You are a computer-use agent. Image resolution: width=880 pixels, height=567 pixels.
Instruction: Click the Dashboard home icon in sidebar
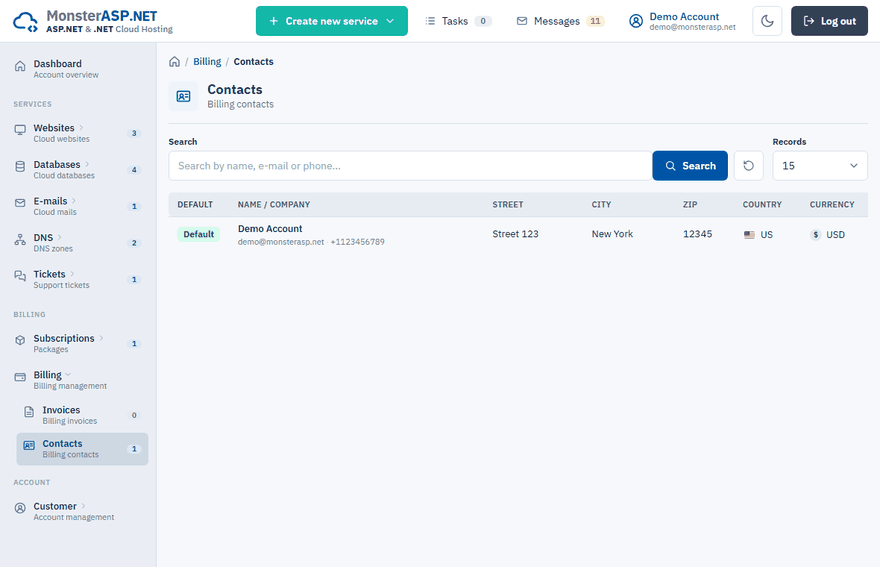click(20, 66)
